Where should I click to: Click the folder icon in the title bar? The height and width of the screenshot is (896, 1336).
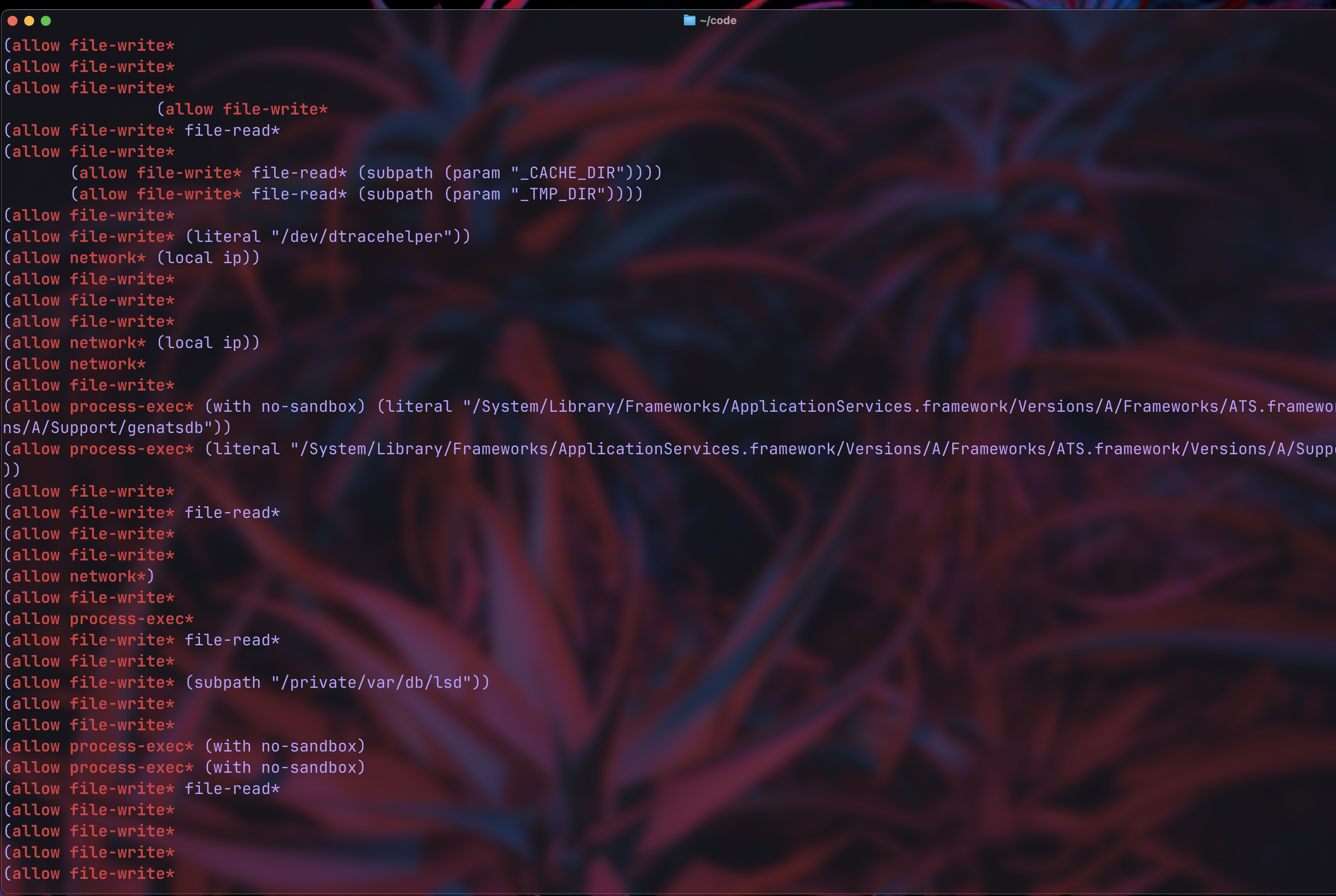(689, 20)
